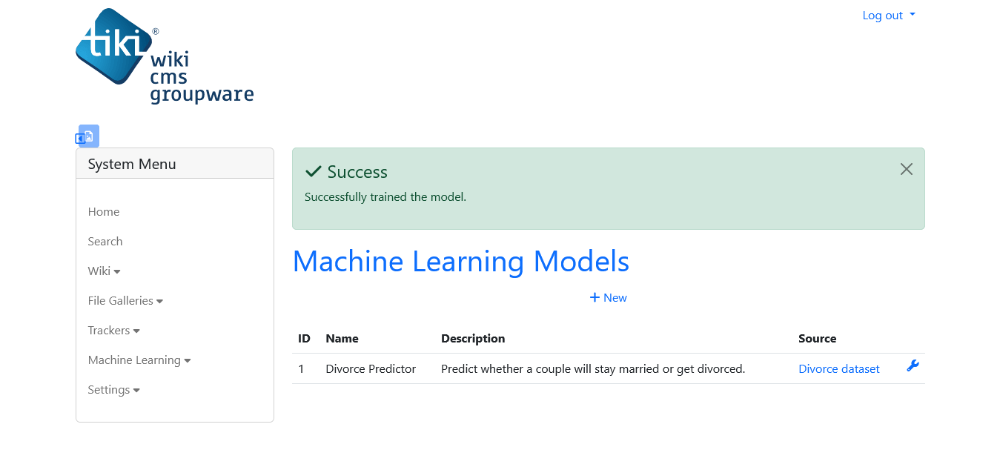Expand the Machine Learning menu

(139, 360)
